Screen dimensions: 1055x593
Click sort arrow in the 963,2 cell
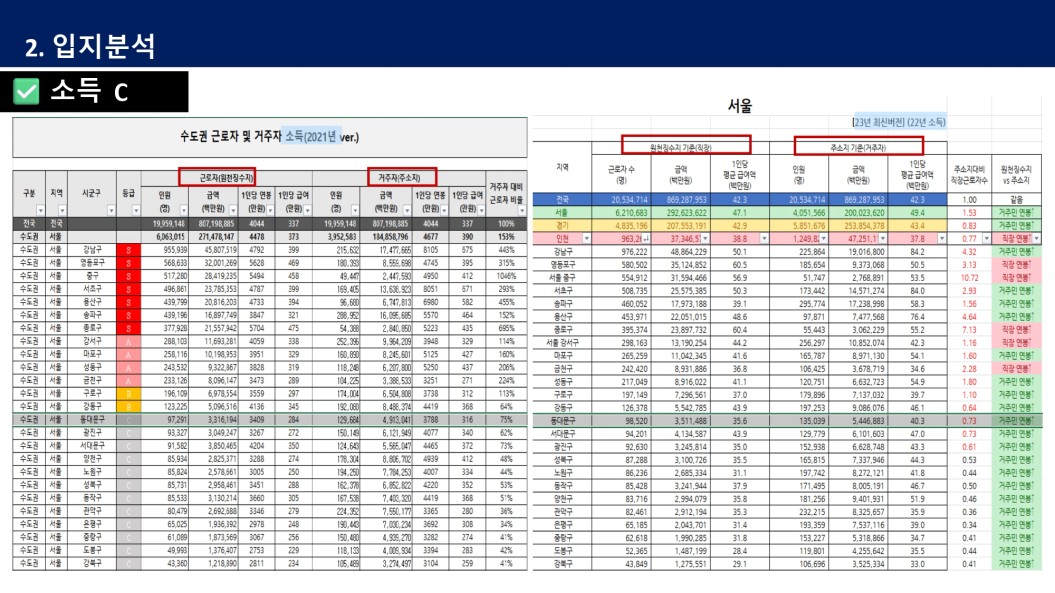pyautogui.click(x=646, y=239)
